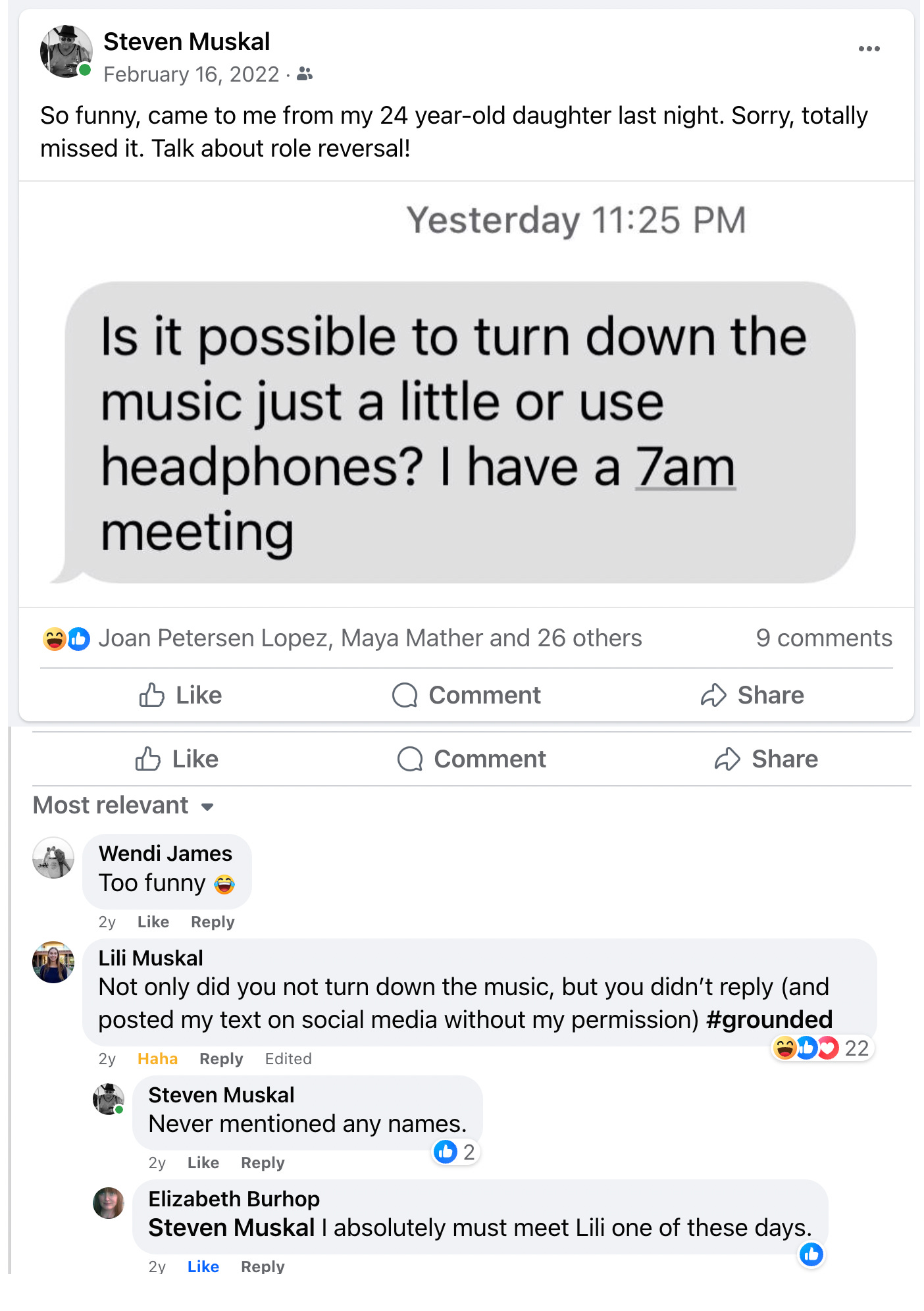Viewport: 924px width, 1311px height.
Task: Click Comment in the upper action bar
Action: (466, 695)
